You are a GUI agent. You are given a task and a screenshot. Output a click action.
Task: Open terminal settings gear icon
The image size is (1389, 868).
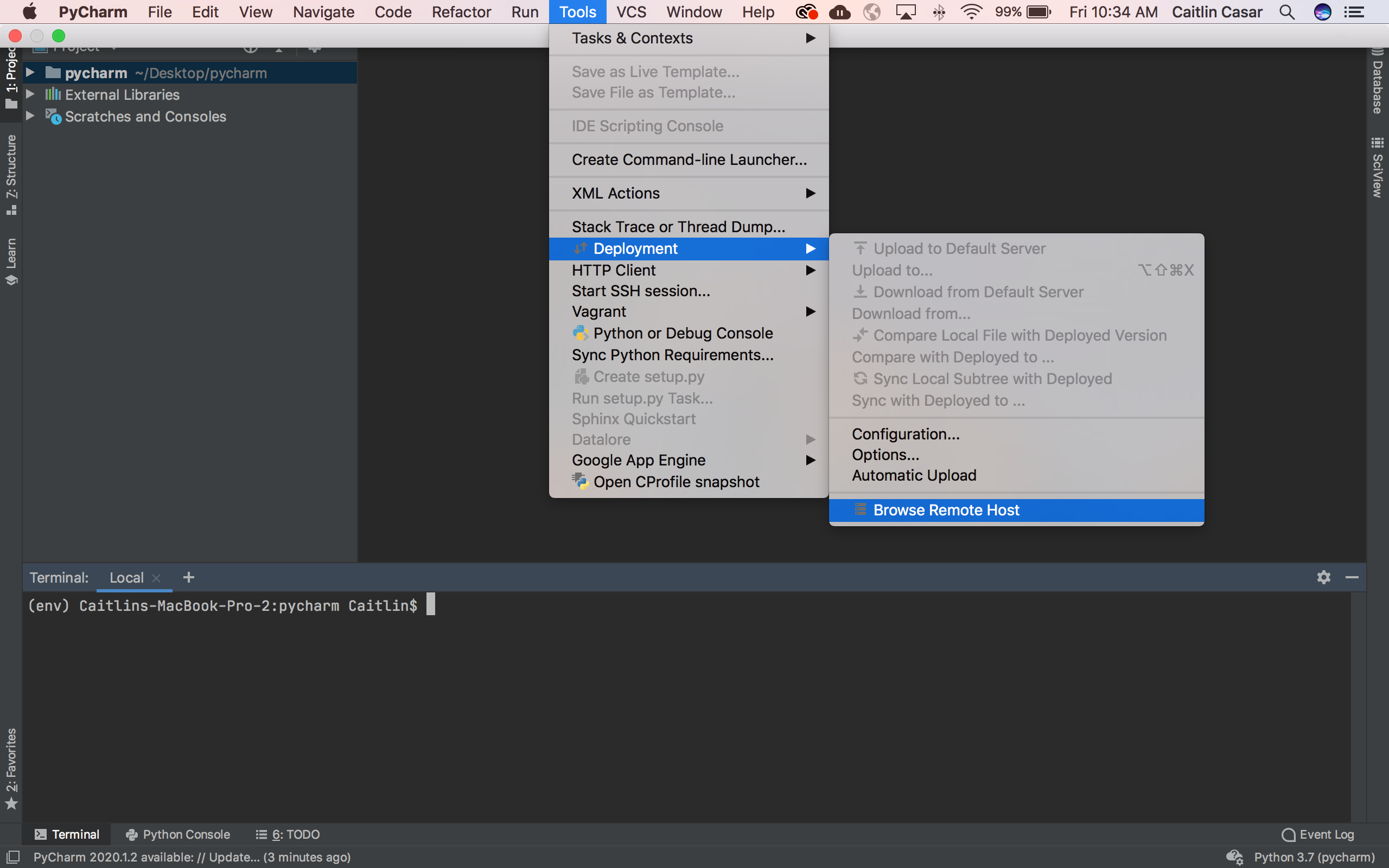[x=1323, y=577]
